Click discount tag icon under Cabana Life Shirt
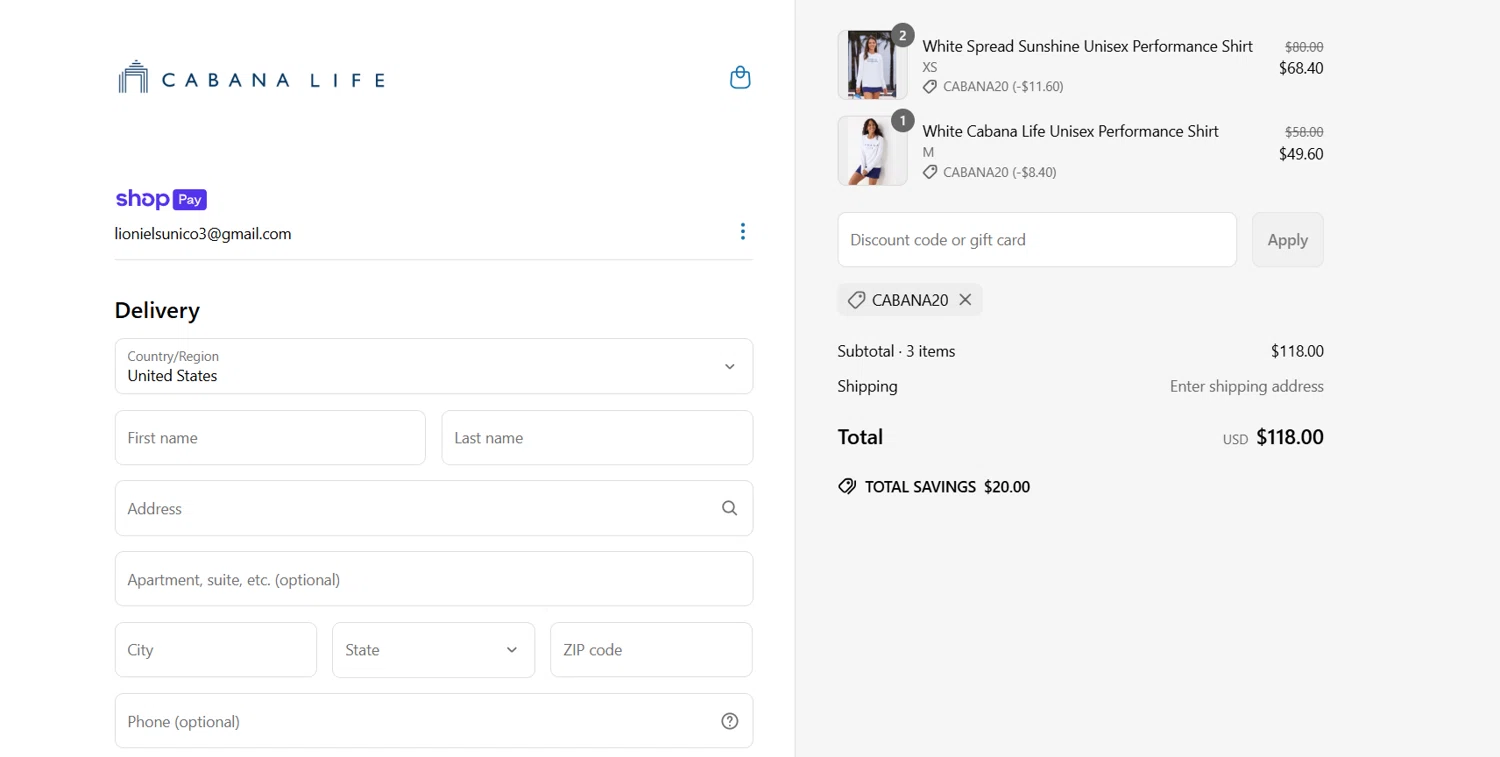 (930, 172)
